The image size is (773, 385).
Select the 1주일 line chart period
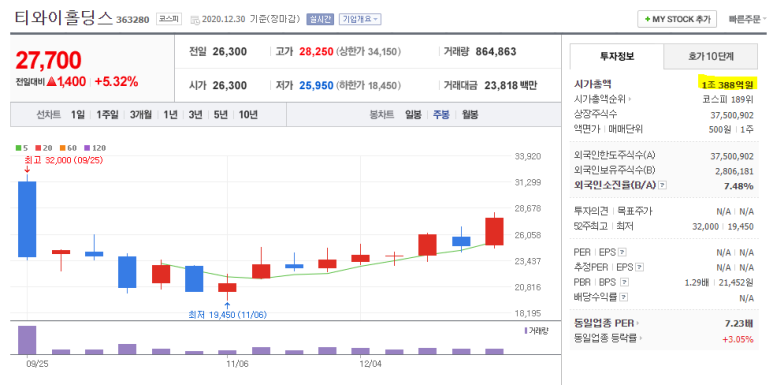click(107, 115)
